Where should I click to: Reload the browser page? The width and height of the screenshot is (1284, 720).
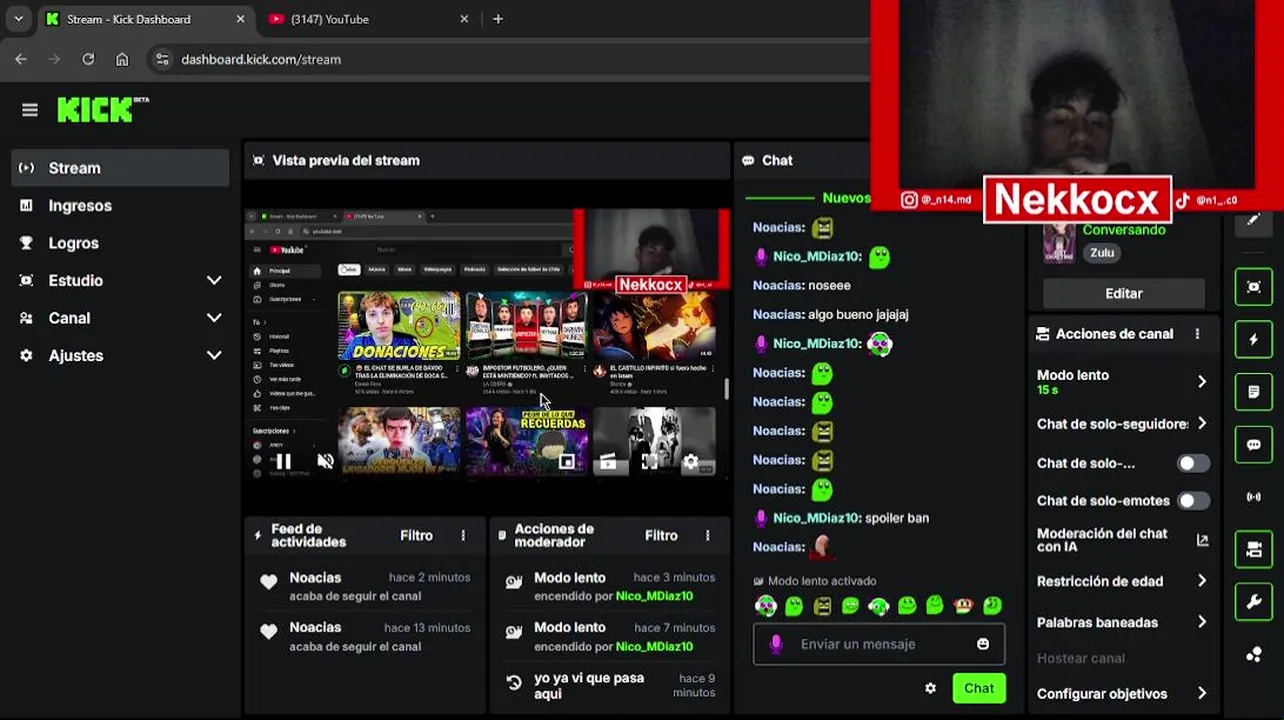click(x=88, y=60)
